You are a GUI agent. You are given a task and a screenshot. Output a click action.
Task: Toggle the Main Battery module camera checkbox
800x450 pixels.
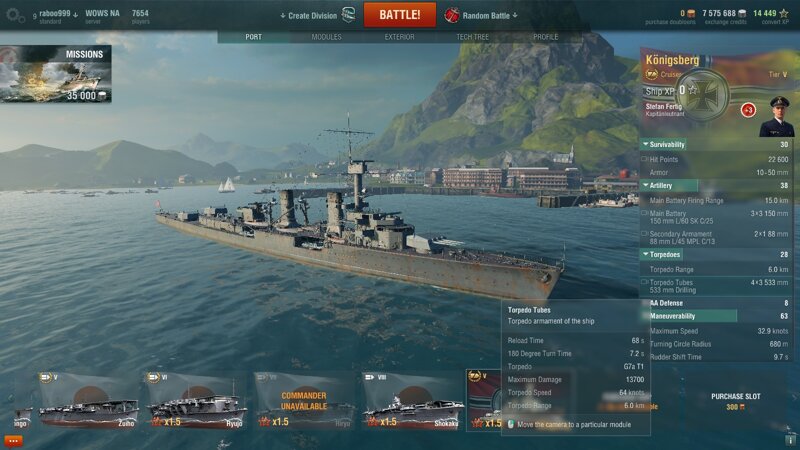pos(644,213)
